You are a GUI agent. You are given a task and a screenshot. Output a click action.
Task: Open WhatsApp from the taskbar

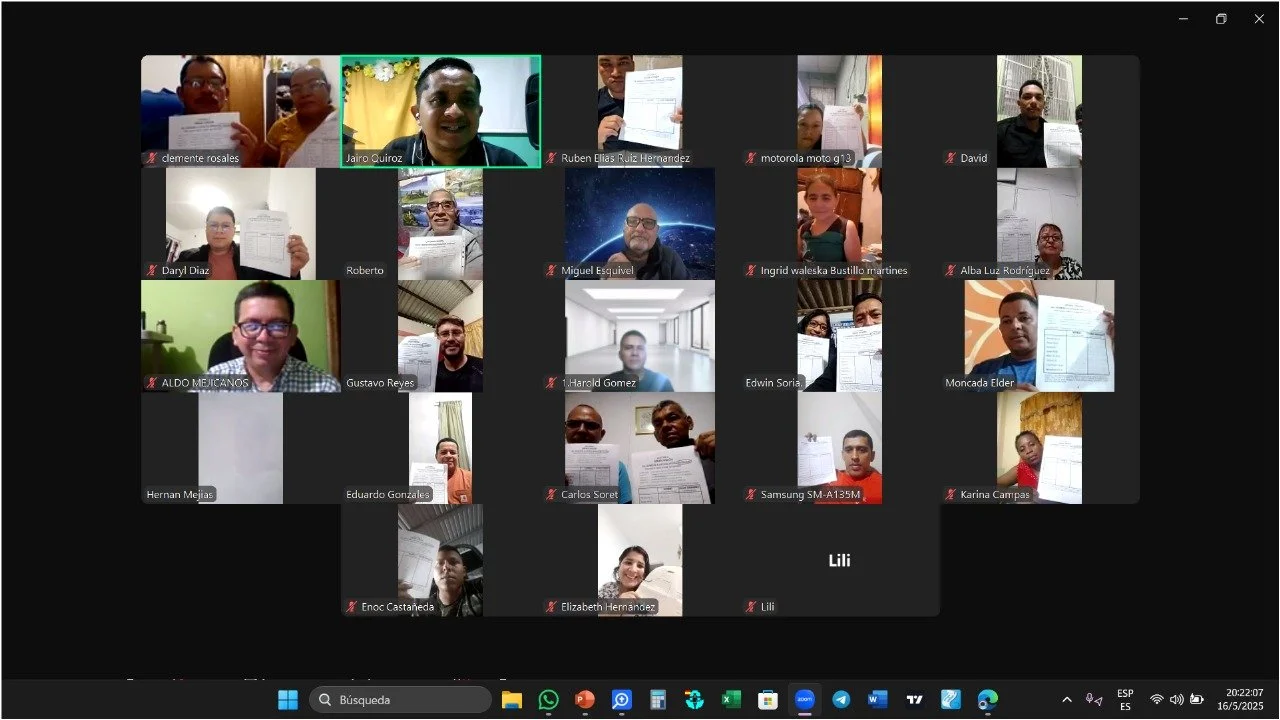pos(547,699)
